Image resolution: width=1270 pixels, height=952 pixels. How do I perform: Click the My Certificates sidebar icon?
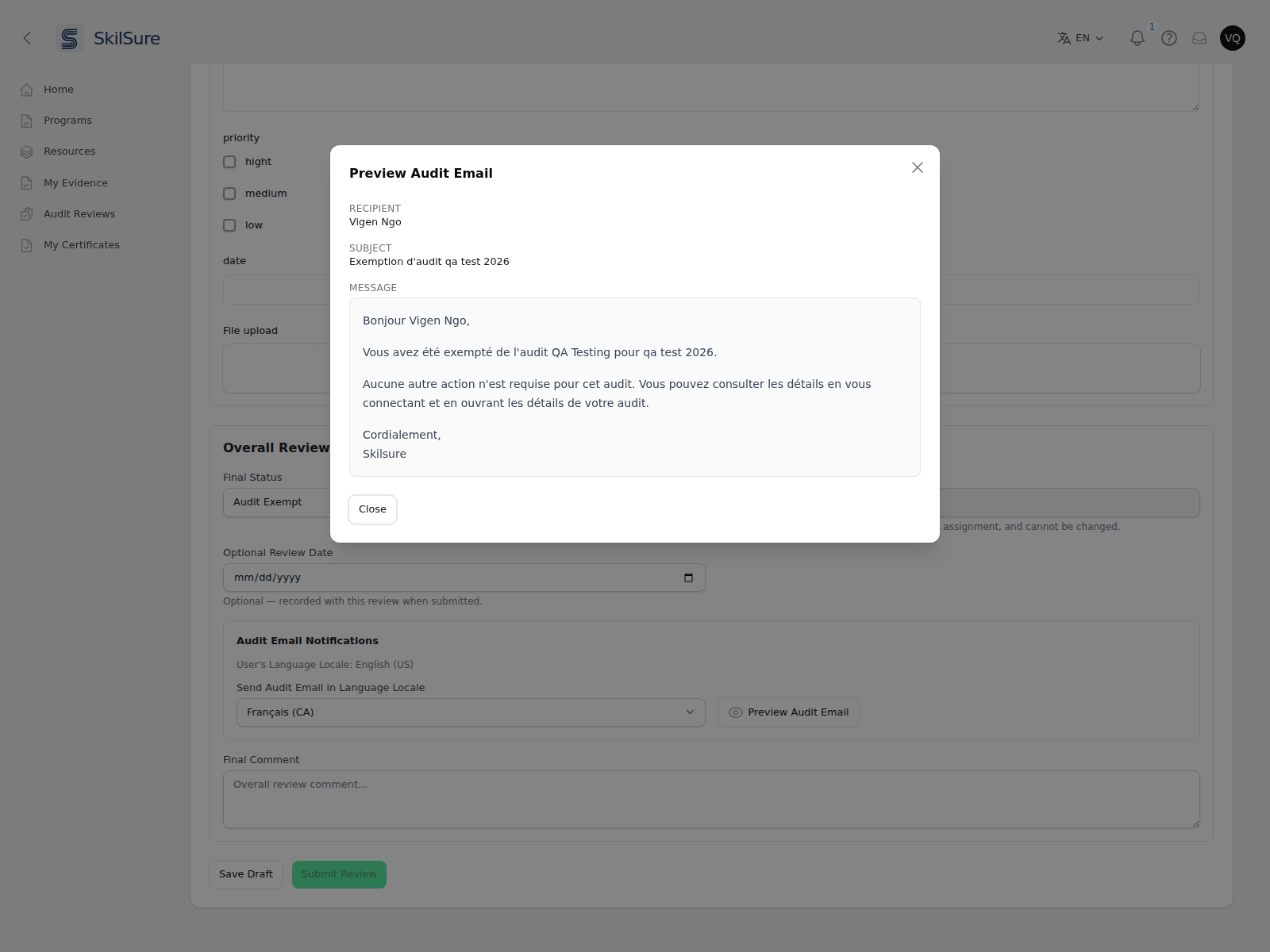pos(27,245)
